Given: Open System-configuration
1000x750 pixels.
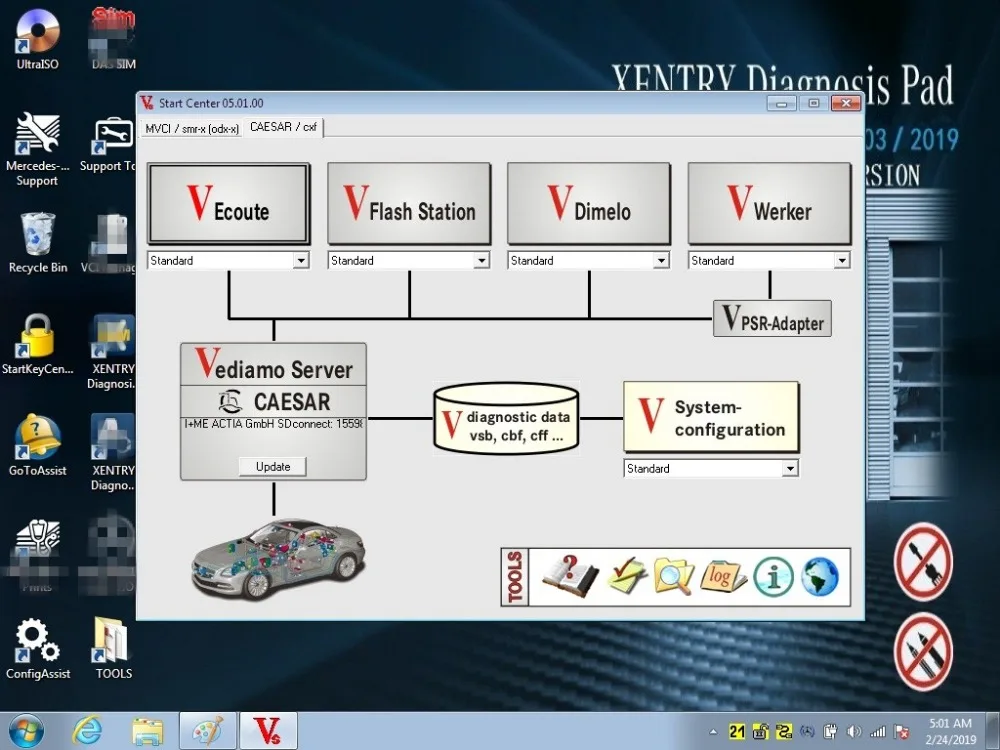Looking at the screenshot, I should [711, 417].
